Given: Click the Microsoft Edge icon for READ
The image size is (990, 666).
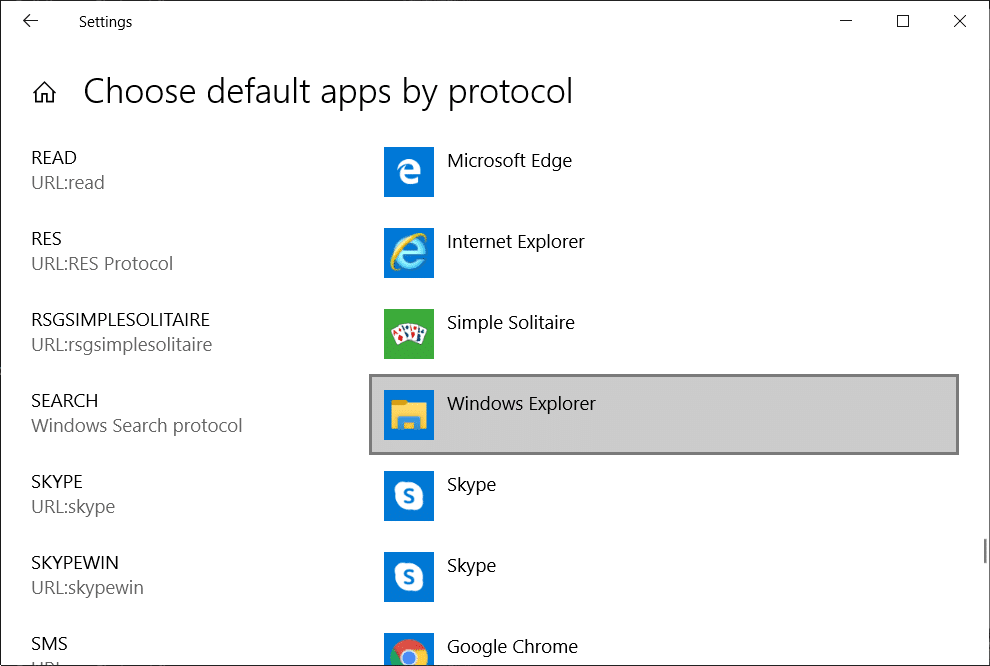Looking at the screenshot, I should pyautogui.click(x=409, y=172).
